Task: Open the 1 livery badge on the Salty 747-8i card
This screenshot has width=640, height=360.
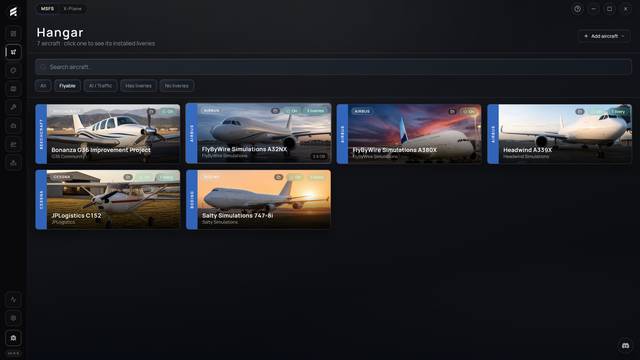Action: point(317,177)
